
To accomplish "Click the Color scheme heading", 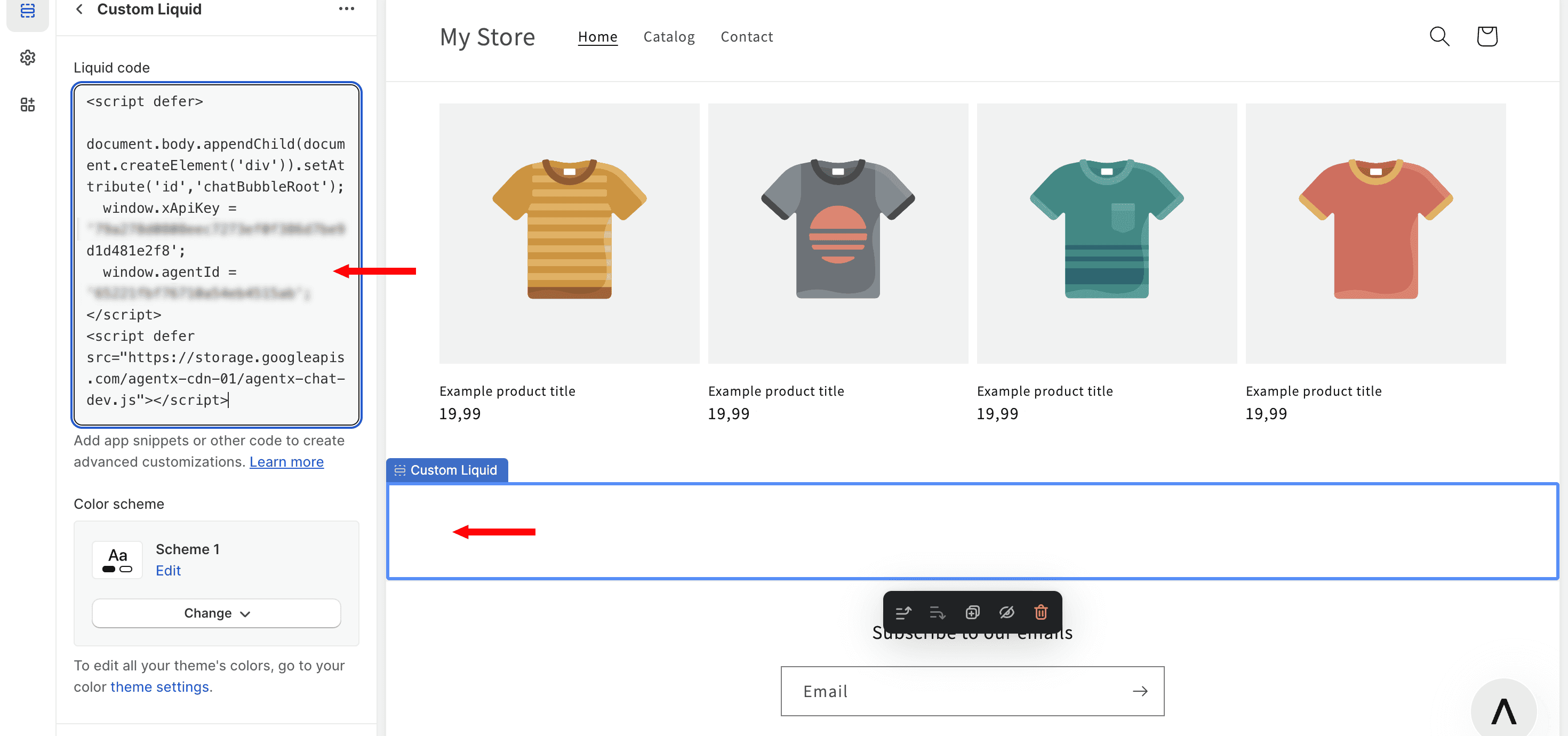I will coord(119,504).
